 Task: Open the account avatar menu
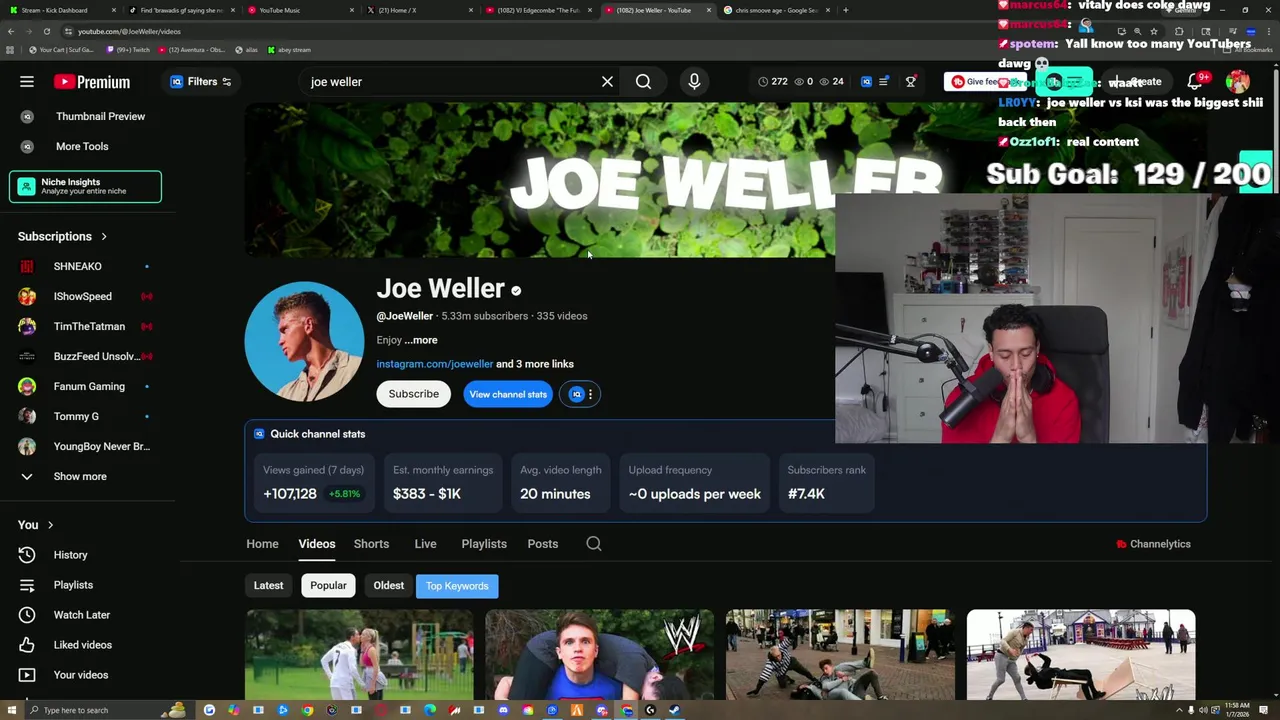click(x=1238, y=82)
